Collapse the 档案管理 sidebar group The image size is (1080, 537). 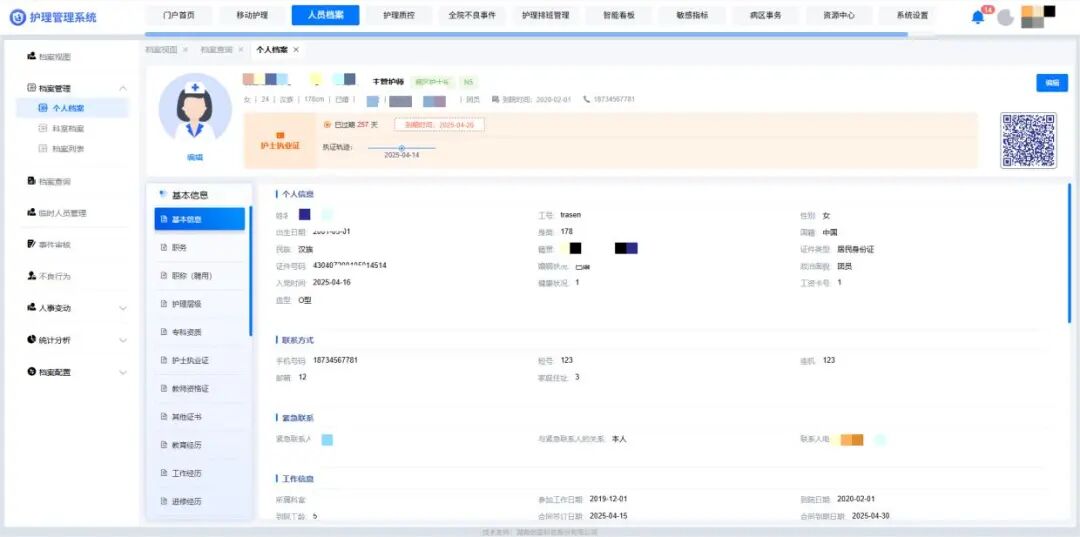pyautogui.click(x=123, y=89)
